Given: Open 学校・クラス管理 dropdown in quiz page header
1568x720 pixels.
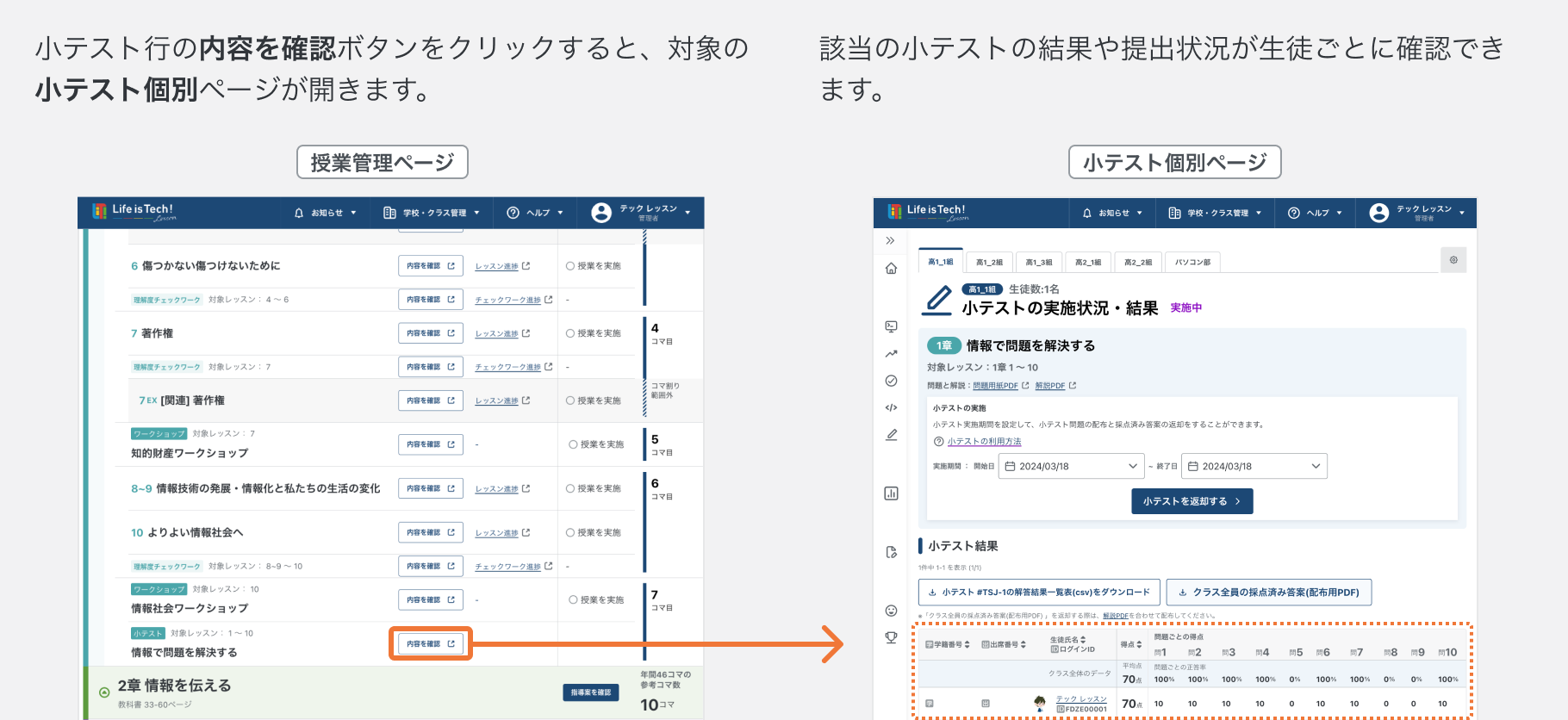Looking at the screenshot, I should click(x=1215, y=213).
